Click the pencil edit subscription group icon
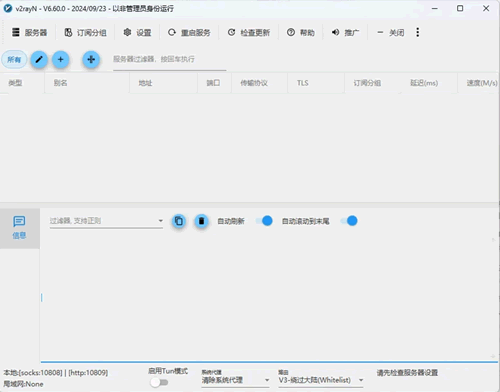This screenshot has width=500, height=392. click(39, 60)
